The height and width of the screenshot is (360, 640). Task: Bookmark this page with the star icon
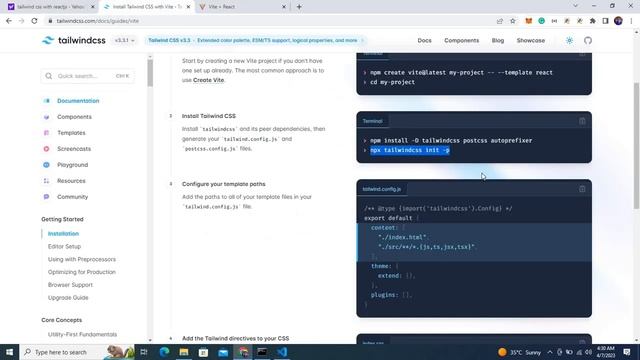tap(513, 21)
